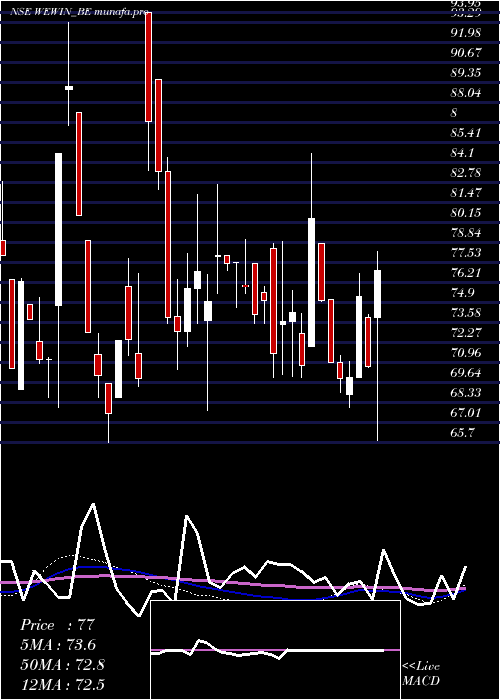Click the '<<Live MACD' label
Viewport: 500px width, 700px height.
click(x=421, y=674)
